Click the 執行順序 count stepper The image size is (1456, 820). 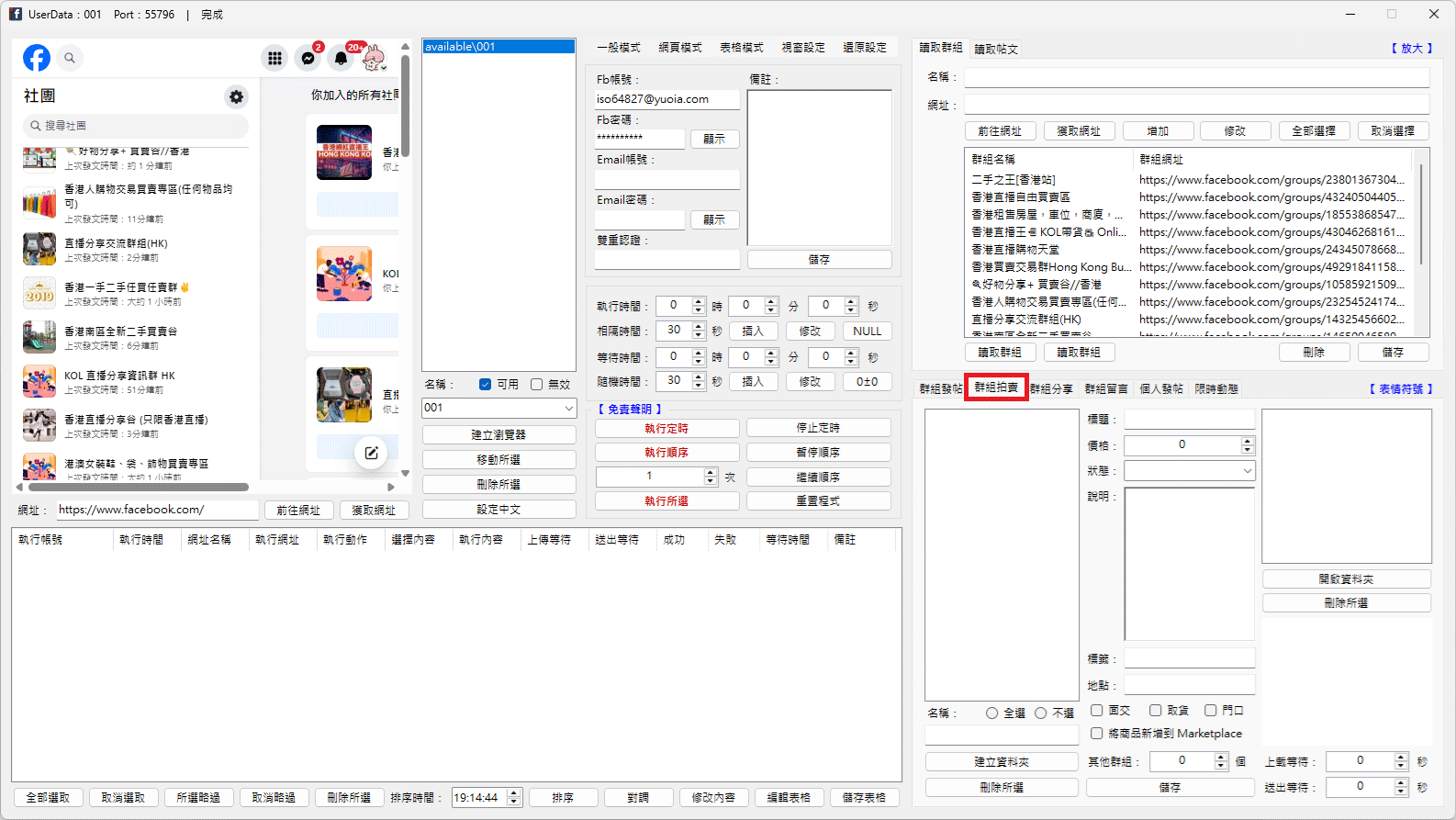coord(710,477)
